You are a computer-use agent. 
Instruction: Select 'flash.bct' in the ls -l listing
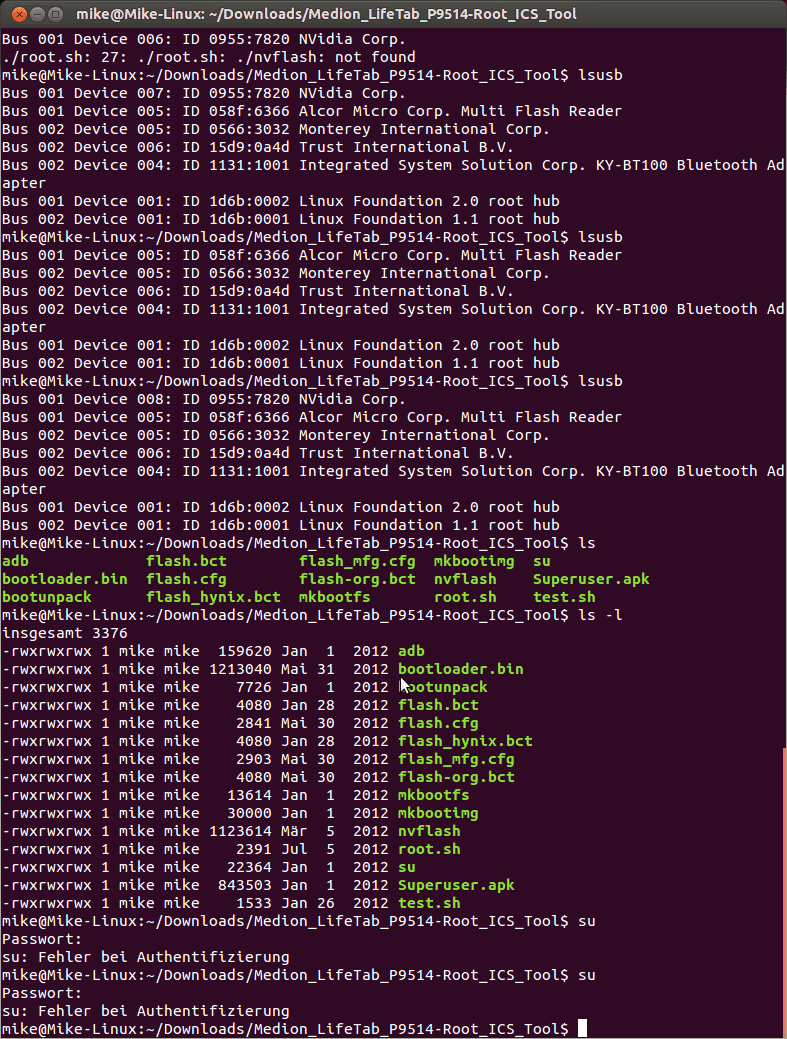[x=438, y=705]
